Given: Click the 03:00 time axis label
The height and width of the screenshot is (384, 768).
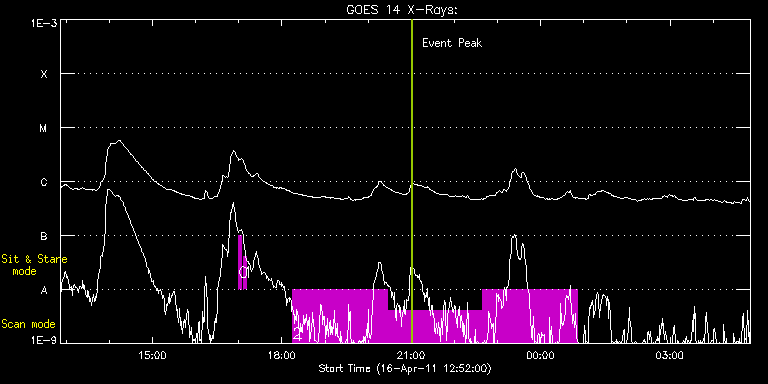Looking at the screenshot, I should [670, 355].
